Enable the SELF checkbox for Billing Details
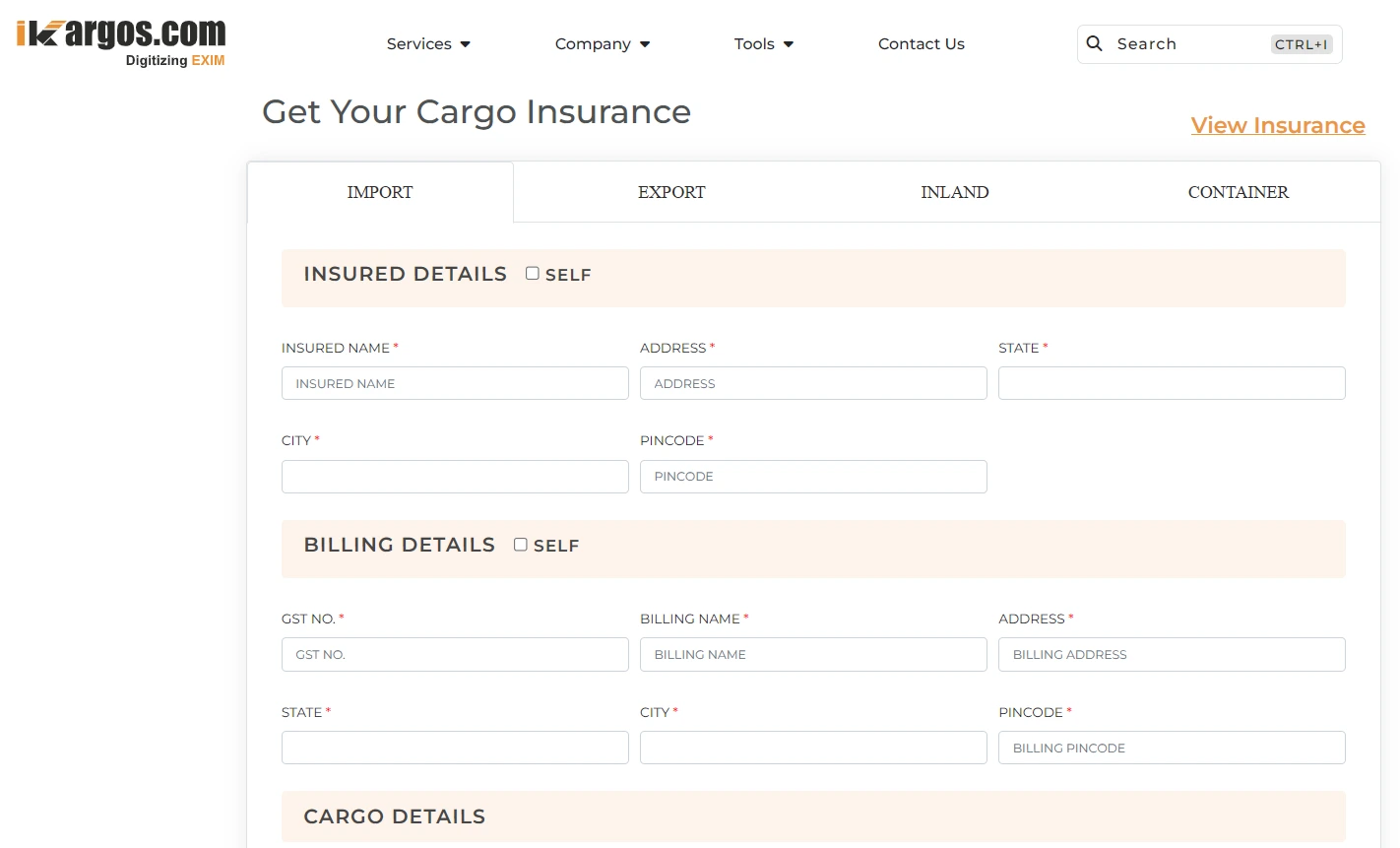1400x848 pixels. (x=521, y=545)
